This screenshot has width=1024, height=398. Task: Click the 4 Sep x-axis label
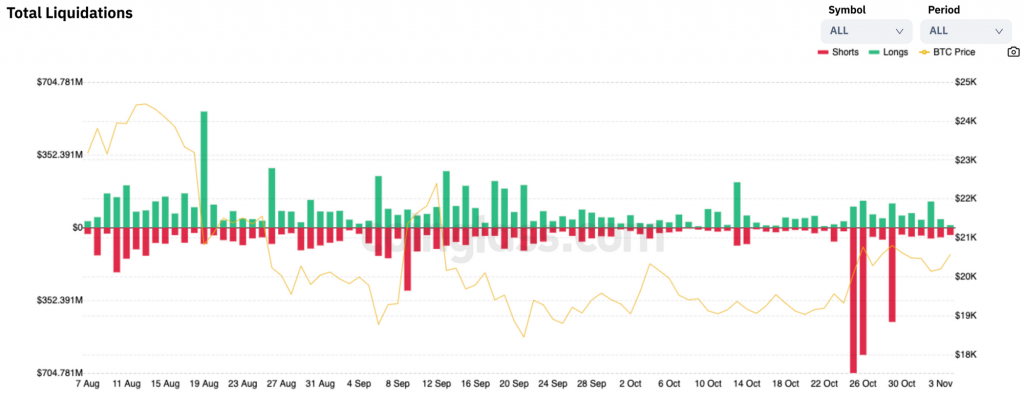[x=359, y=384]
